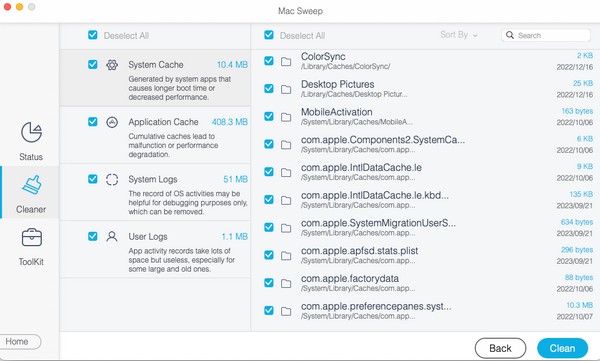Click the User Logs person icon
This screenshot has height=361, width=600.
click(x=112, y=237)
